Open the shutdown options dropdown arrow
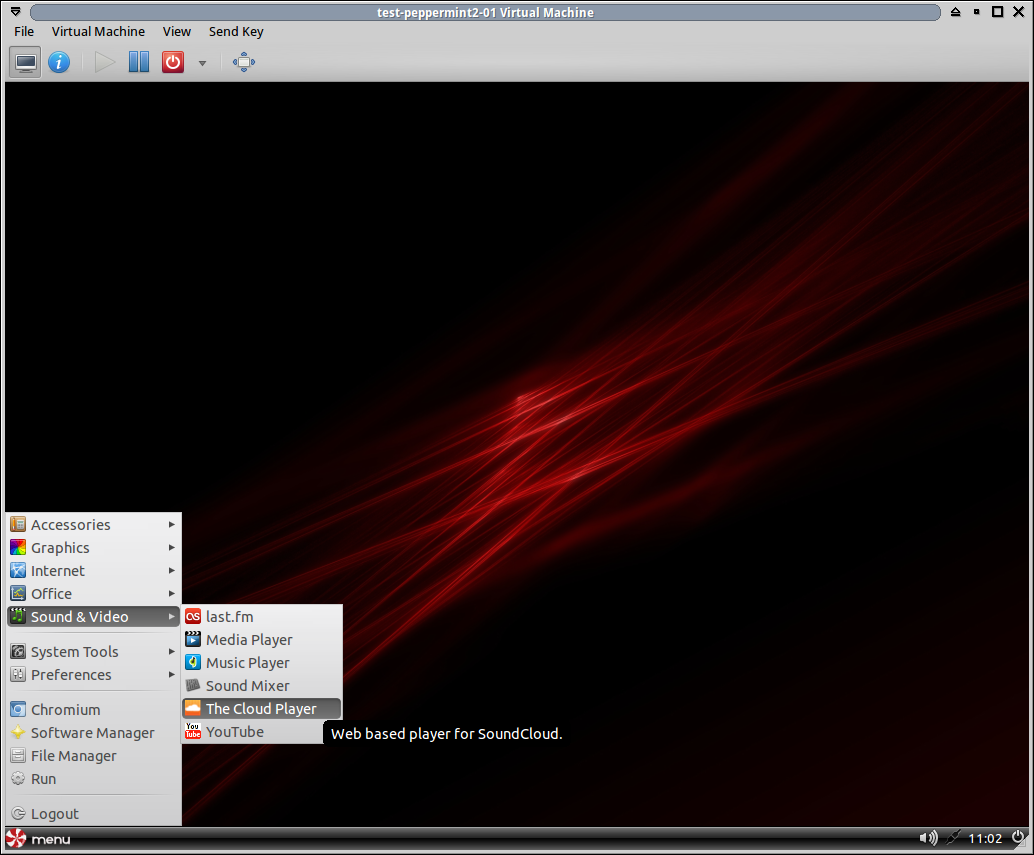 202,63
